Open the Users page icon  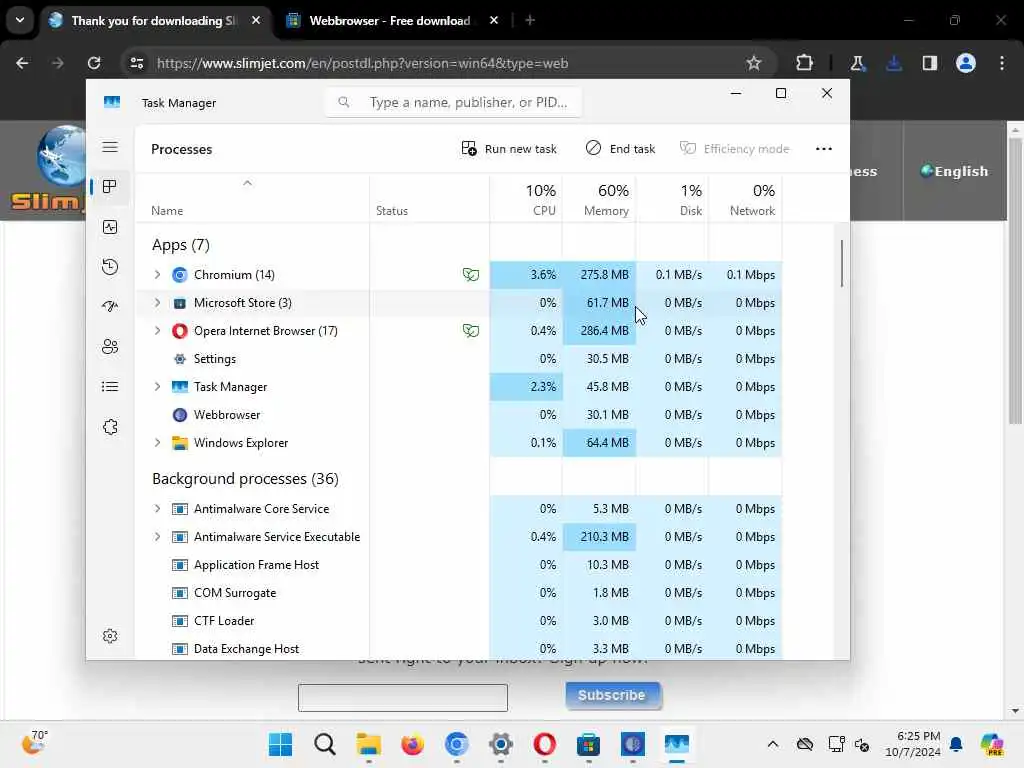pyautogui.click(x=110, y=346)
